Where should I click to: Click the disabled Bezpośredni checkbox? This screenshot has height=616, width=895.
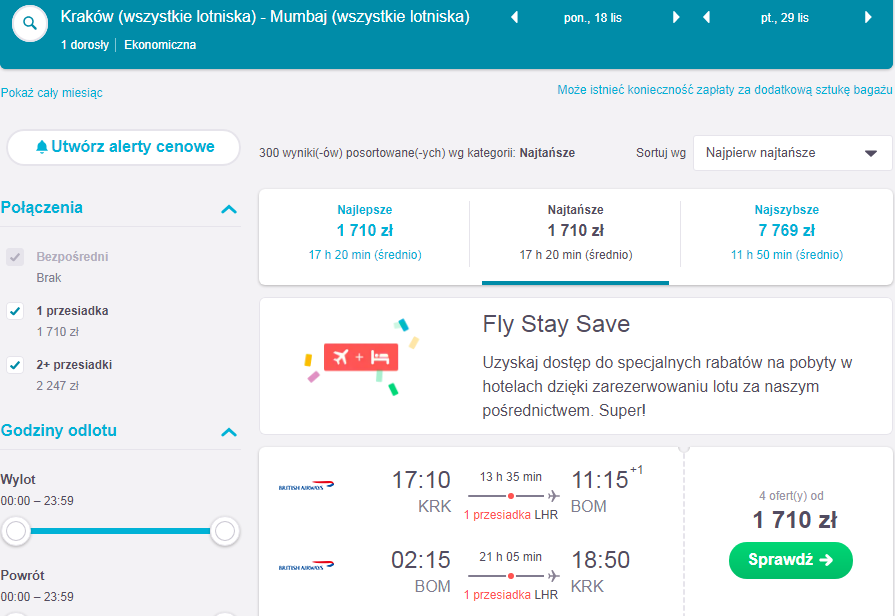click(x=15, y=257)
